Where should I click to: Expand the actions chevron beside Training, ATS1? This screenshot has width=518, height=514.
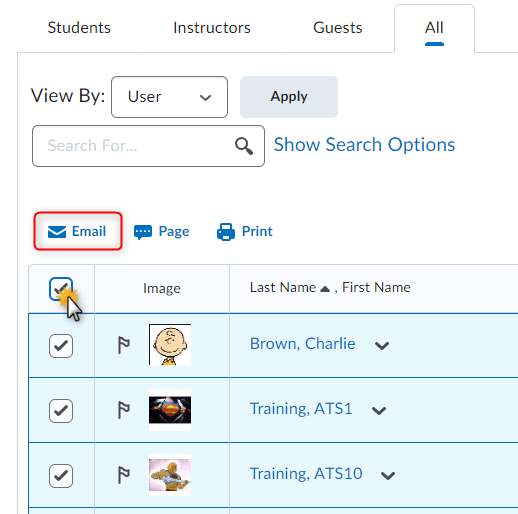[379, 411]
